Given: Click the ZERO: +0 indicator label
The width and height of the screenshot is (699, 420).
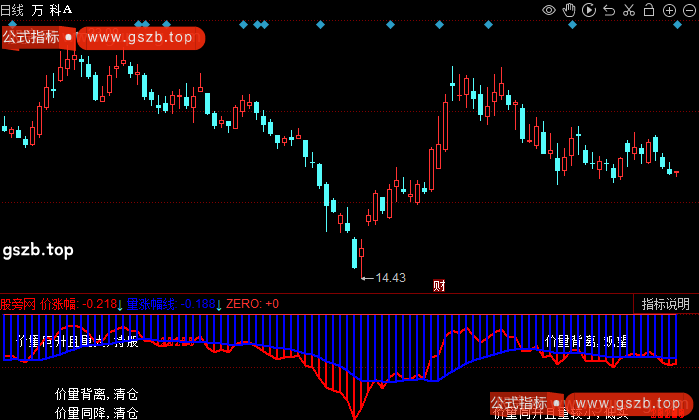Looking at the screenshot, I should (x=253, y=304).
